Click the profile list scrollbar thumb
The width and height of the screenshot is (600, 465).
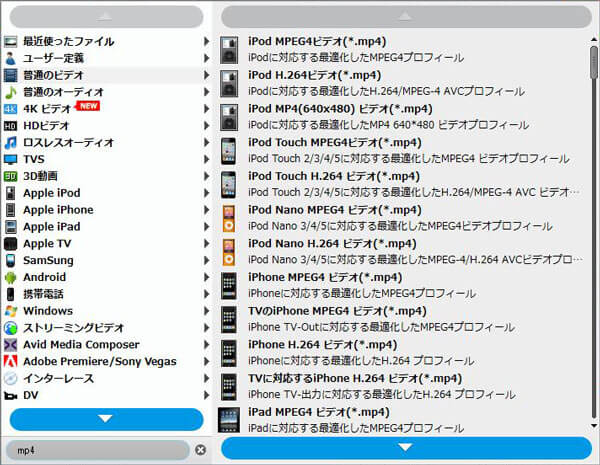(593, 62)
